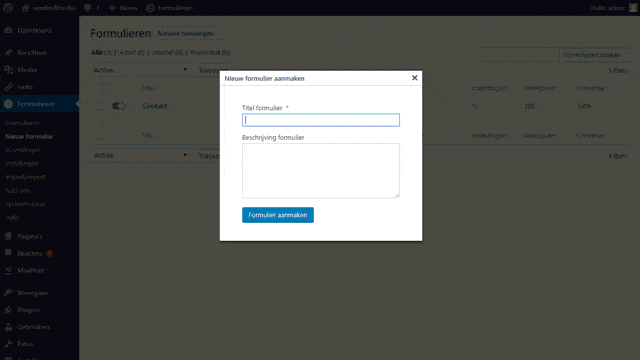Select Import/export submenu entry

pos(25,177)
